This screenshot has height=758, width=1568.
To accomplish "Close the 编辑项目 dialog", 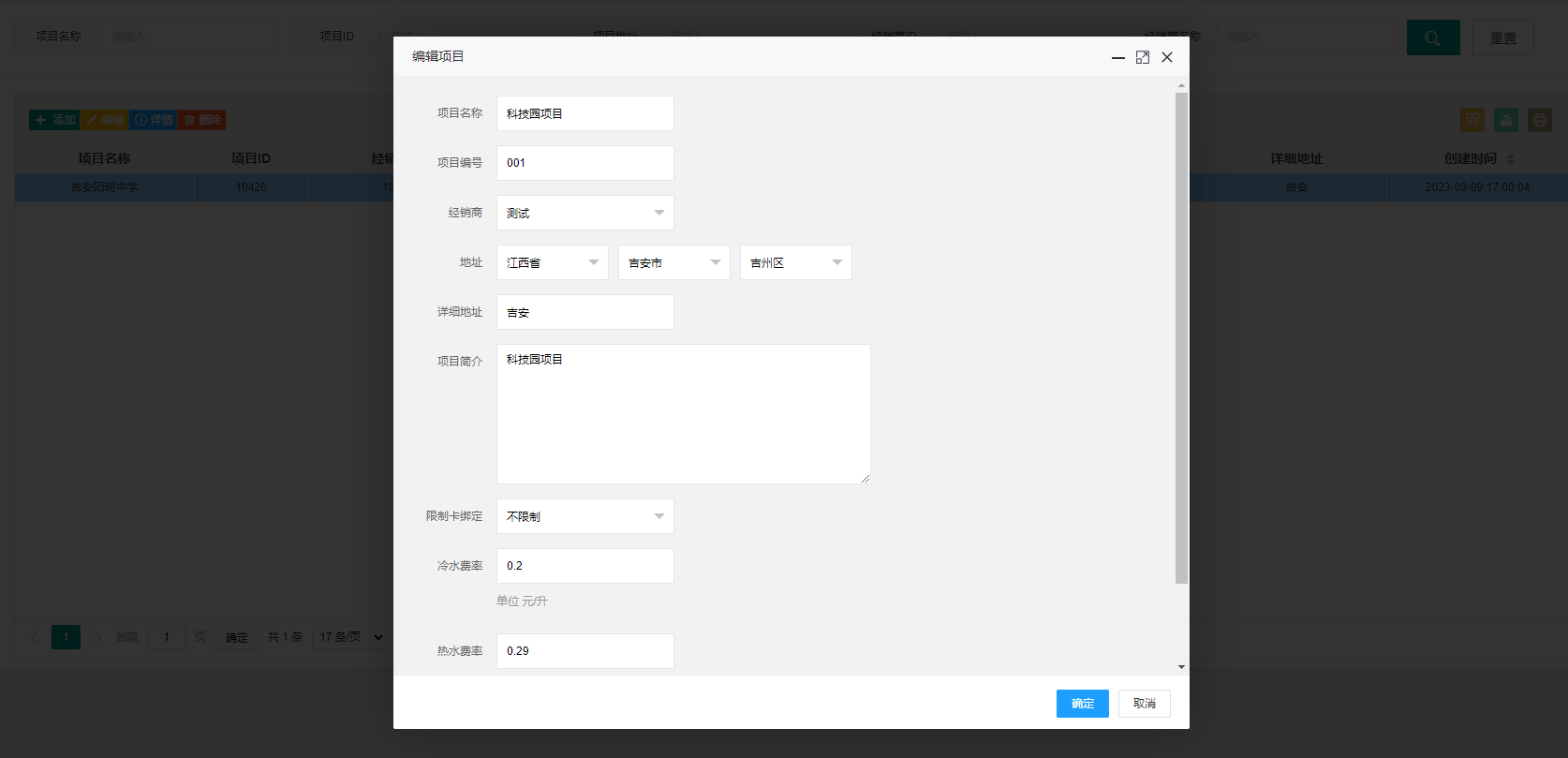I will coord(1167,57).
